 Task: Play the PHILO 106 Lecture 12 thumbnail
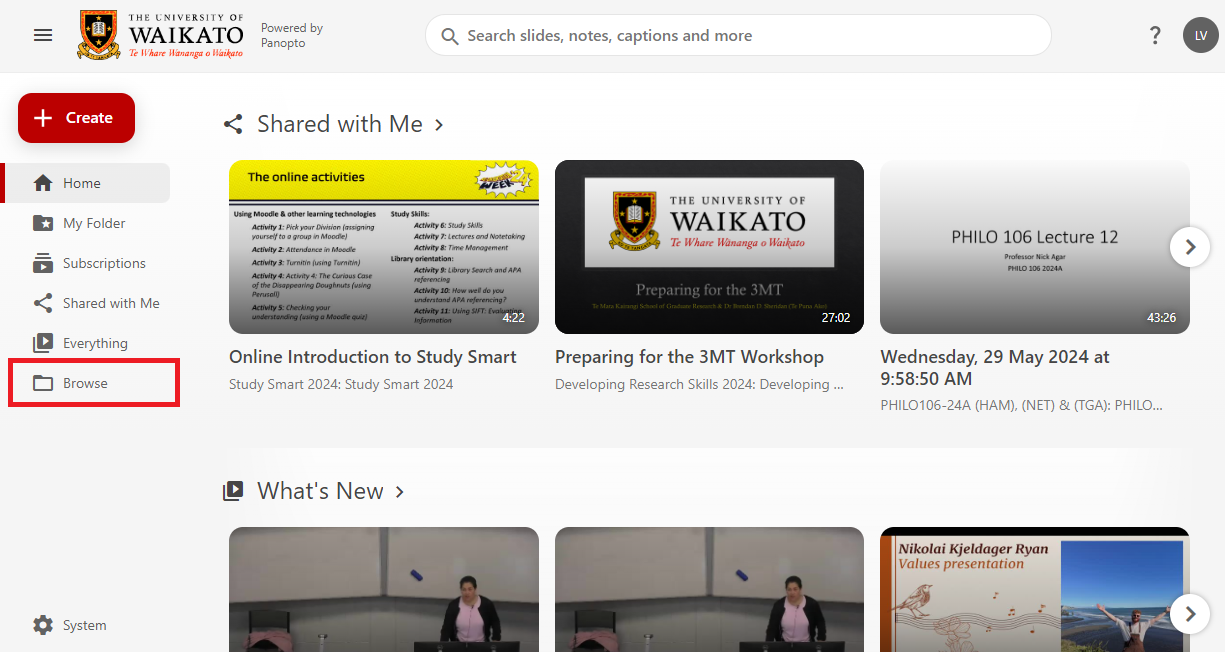coord(1034,246)
